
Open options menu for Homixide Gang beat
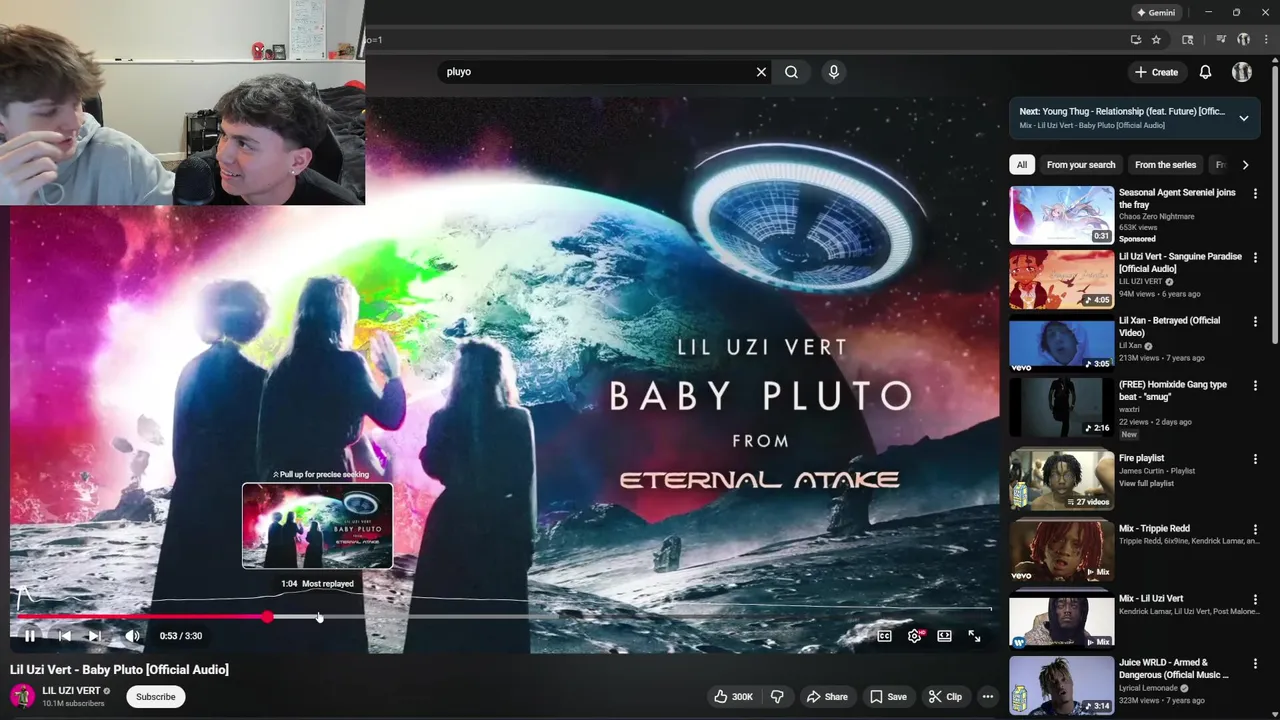(x=1255, y=385)
